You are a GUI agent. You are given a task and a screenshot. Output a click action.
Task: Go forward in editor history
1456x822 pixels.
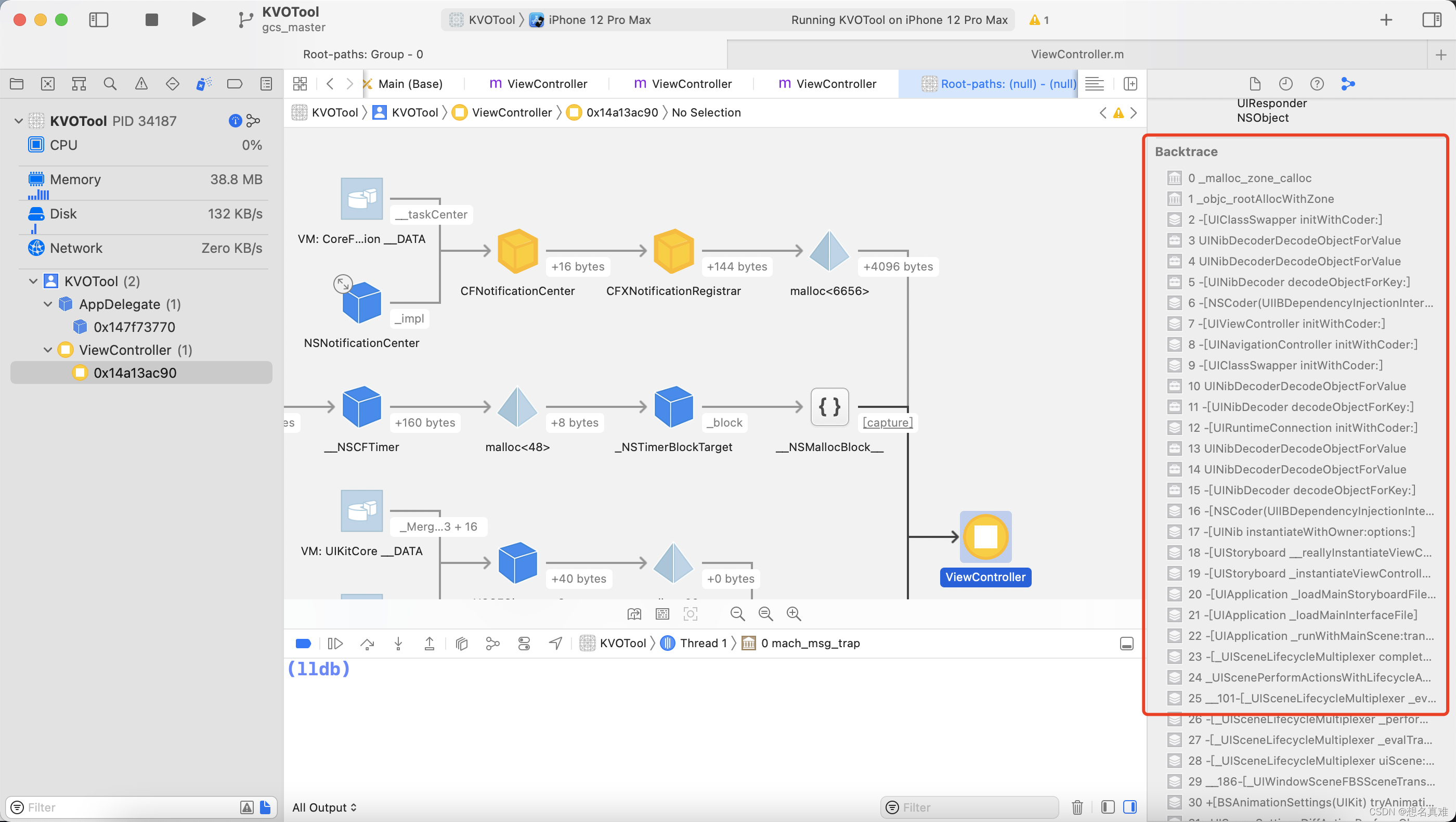click(350, 84)
